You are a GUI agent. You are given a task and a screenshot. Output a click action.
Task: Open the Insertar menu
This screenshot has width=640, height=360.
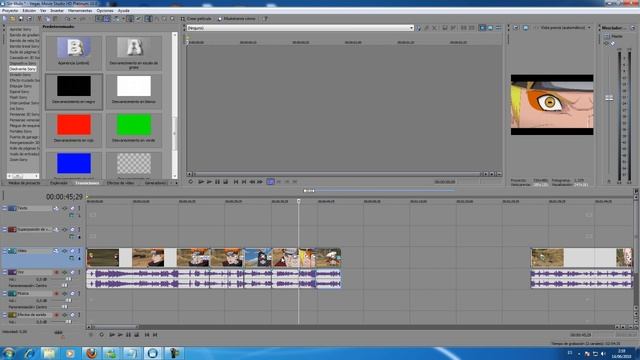[57, 11]
